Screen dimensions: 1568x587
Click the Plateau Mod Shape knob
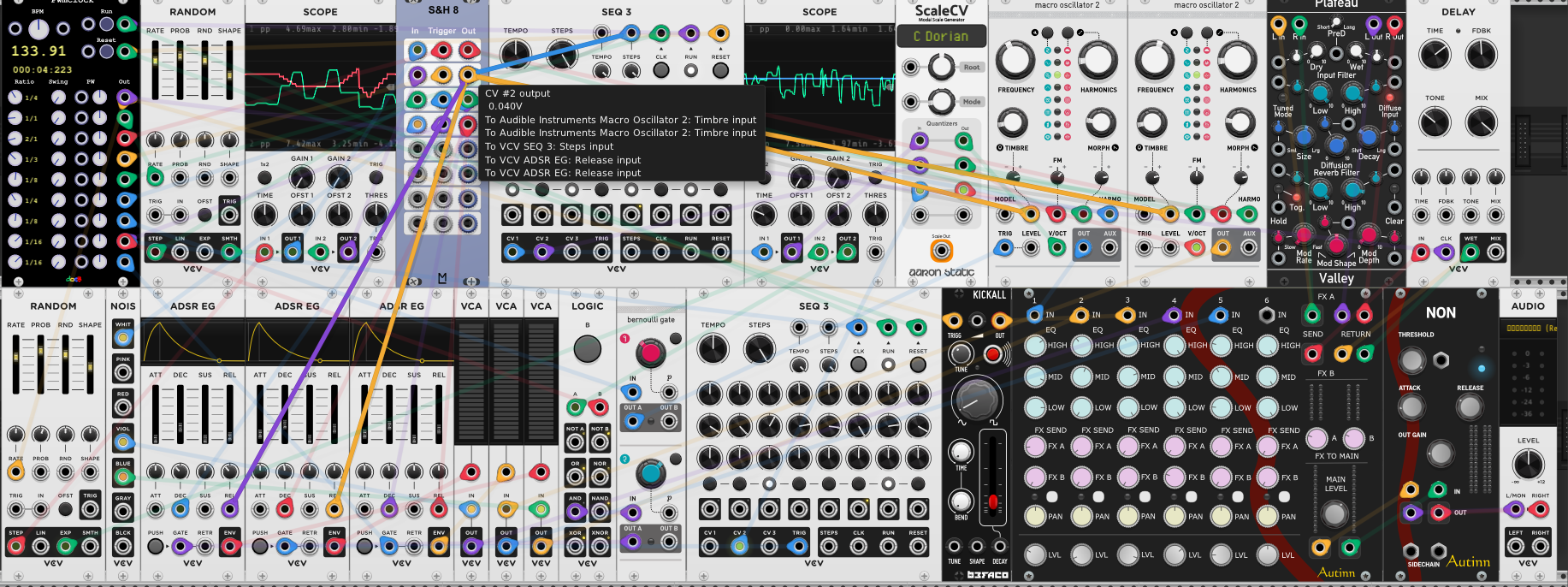tap(1335, 246)
